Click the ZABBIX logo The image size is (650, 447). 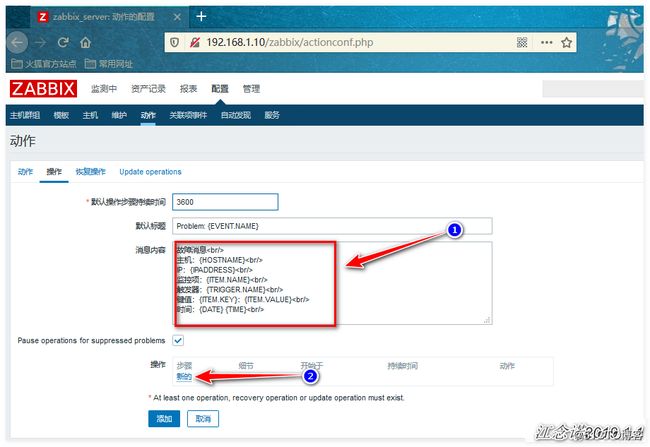[x=44, y=89]
